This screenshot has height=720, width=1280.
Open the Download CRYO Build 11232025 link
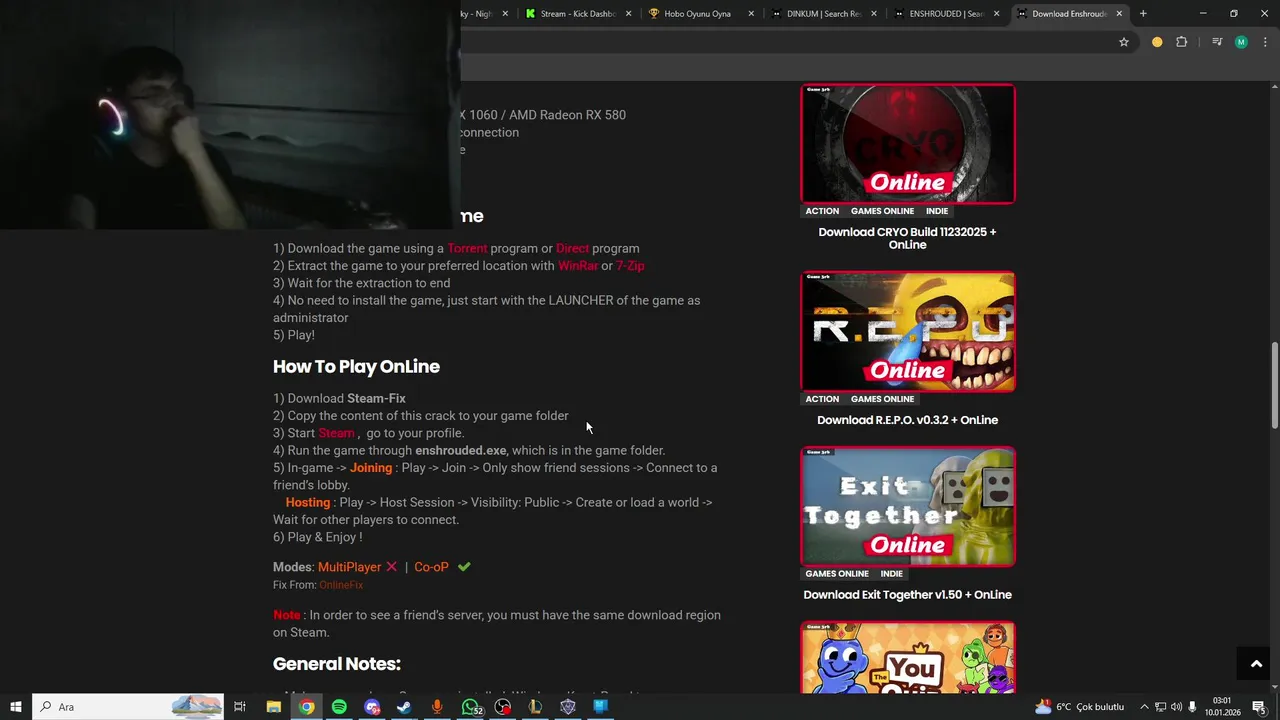[908, 238]
